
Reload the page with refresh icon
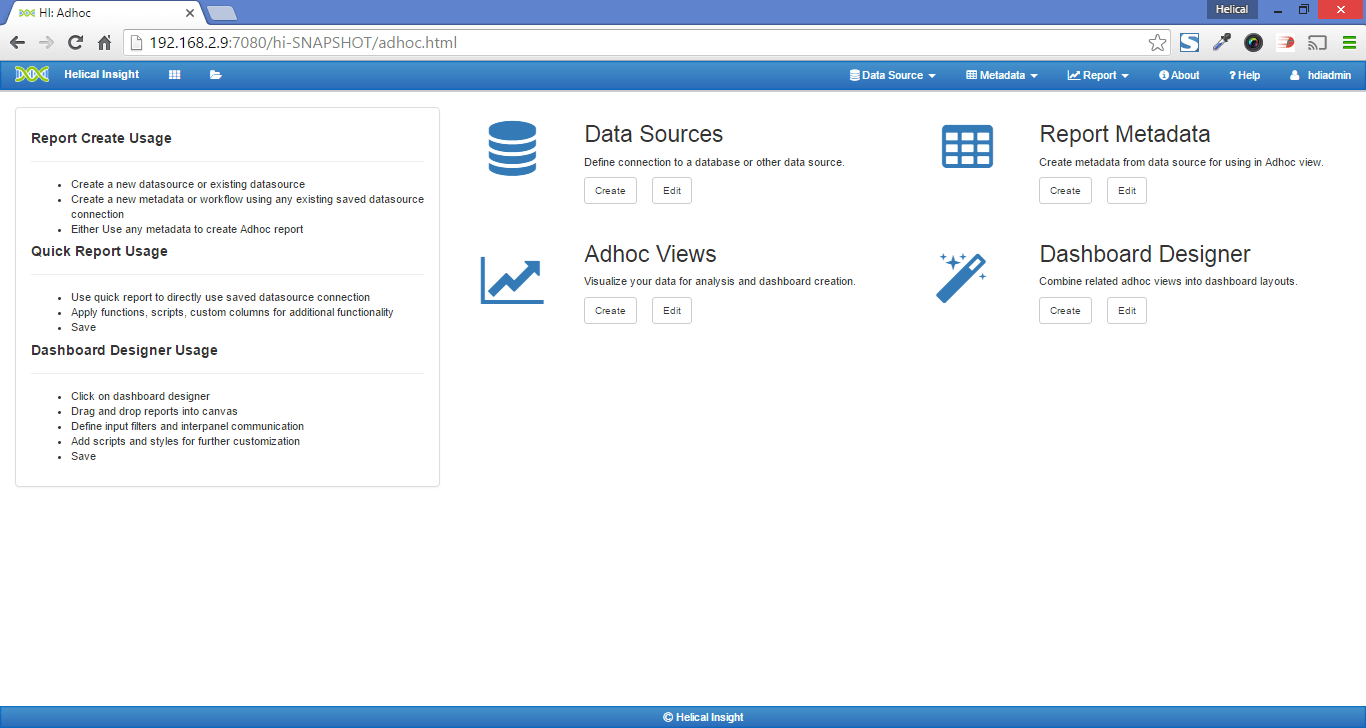click(75, 42)
